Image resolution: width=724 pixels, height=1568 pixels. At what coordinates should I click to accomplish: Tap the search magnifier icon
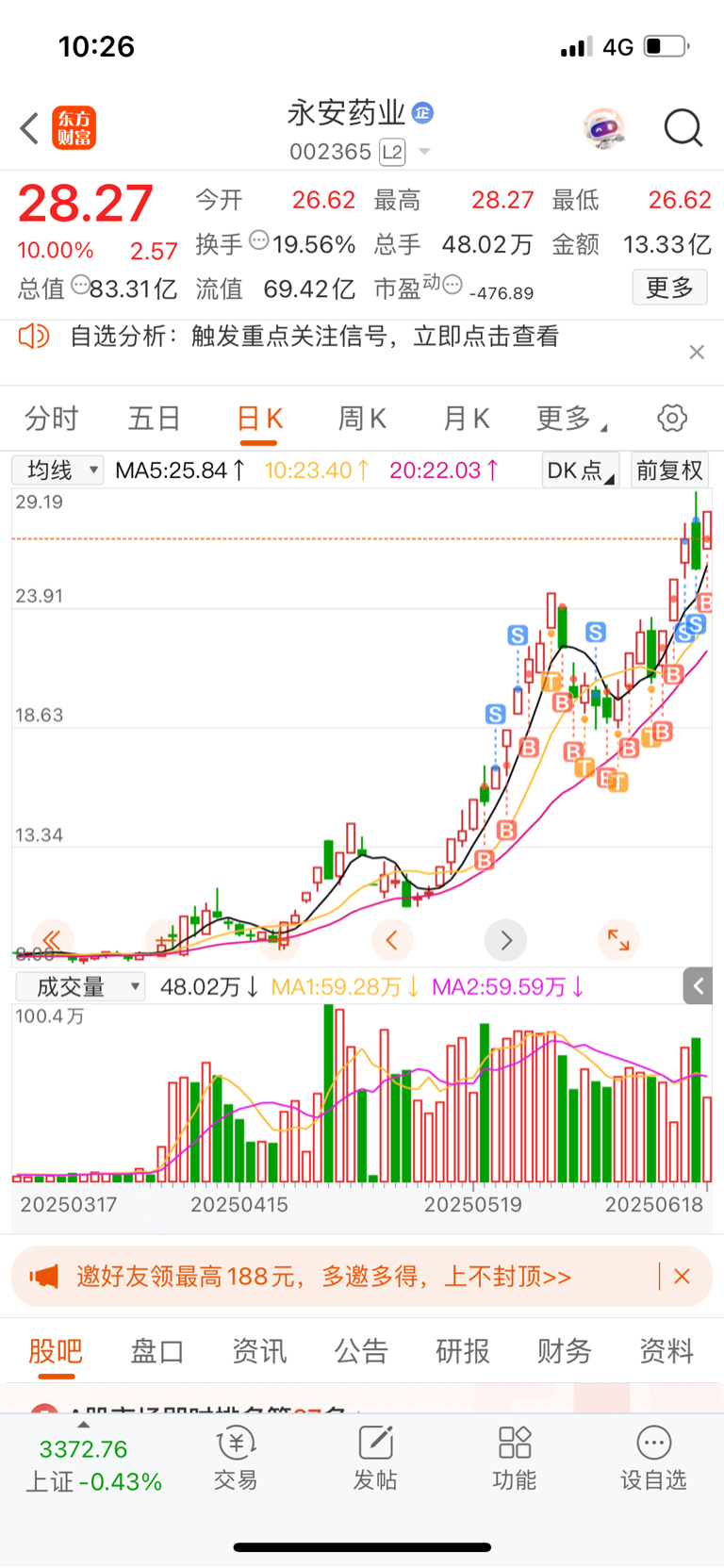[683, 128]
